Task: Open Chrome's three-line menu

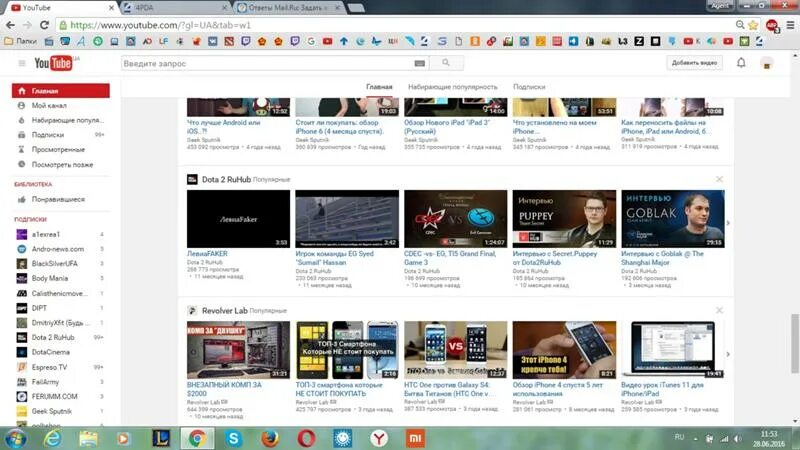Action: [x=790, y=25]
